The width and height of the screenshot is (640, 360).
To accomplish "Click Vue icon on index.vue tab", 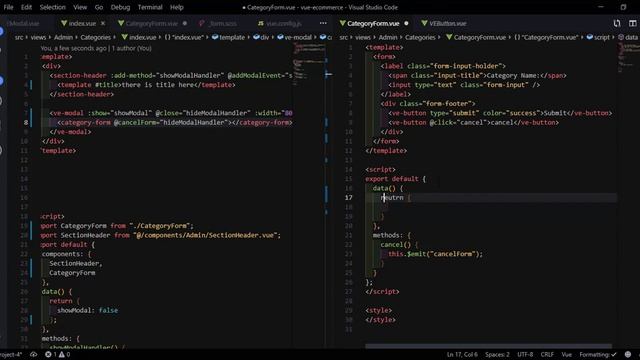I will pos(64,24).
